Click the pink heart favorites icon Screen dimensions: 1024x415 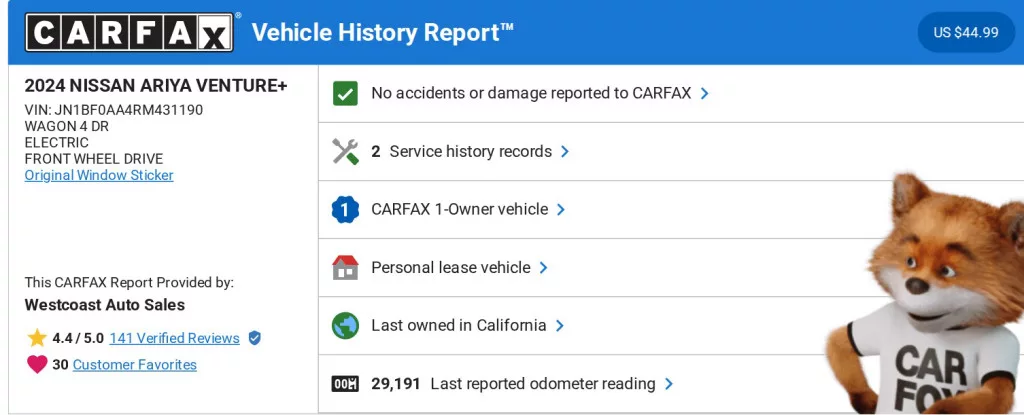(x=37, y=365)
